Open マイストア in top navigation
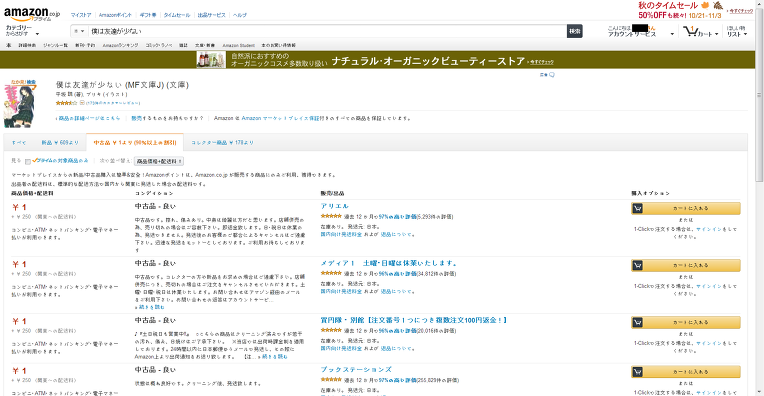The image size is (764, 396). pyautogui.click(x=81, y=15)
